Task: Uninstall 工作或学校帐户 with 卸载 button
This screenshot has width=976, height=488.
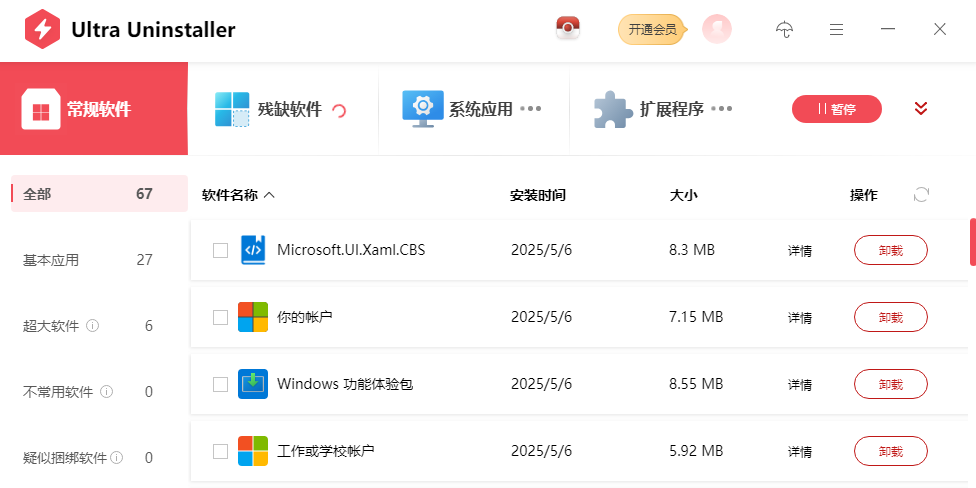Action: (891, 451)
